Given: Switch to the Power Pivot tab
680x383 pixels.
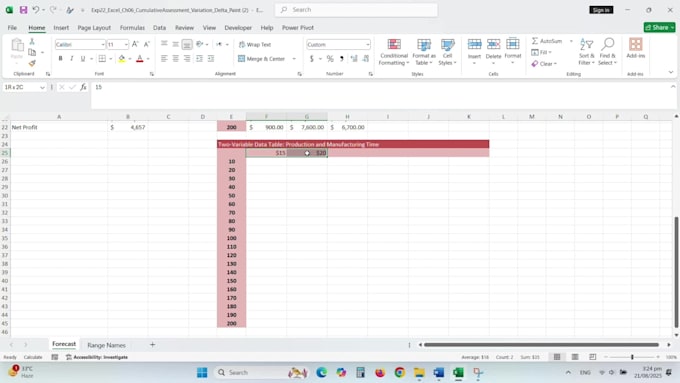Looking at the screenshot, I should (298, 27).
